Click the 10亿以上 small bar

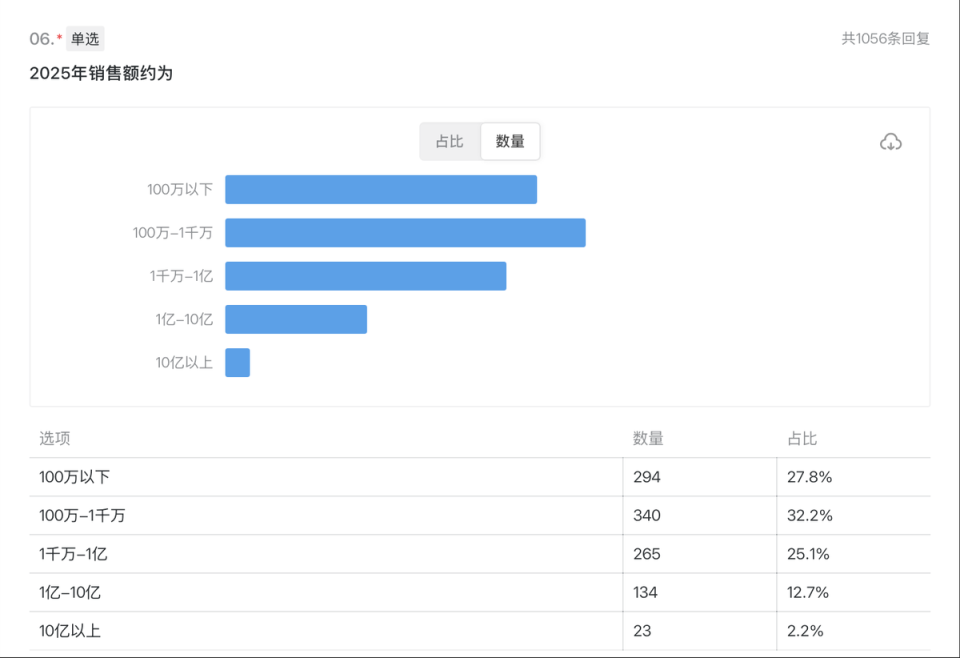point(237,362)
